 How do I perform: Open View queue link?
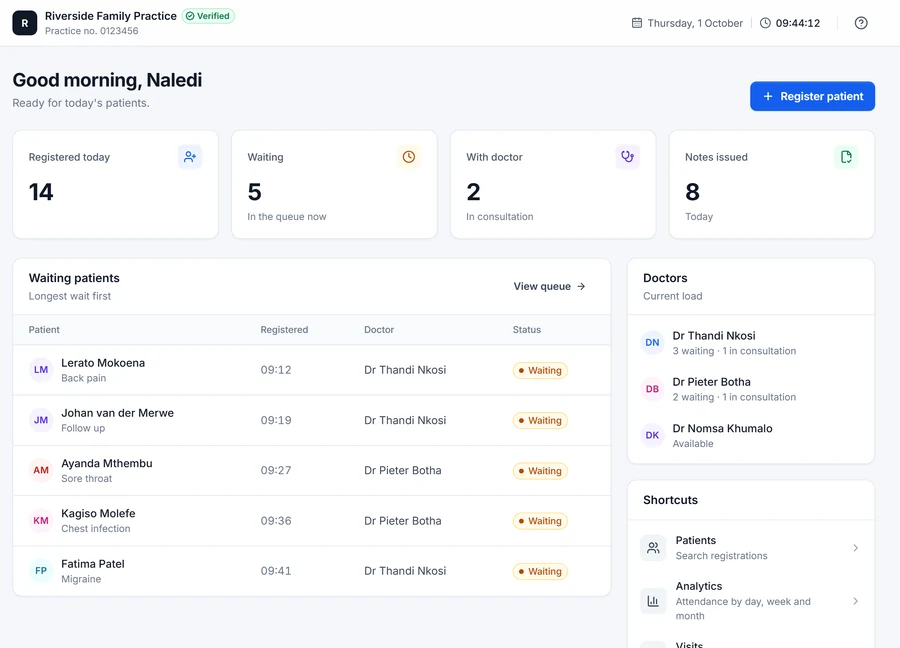coord(549,286)
